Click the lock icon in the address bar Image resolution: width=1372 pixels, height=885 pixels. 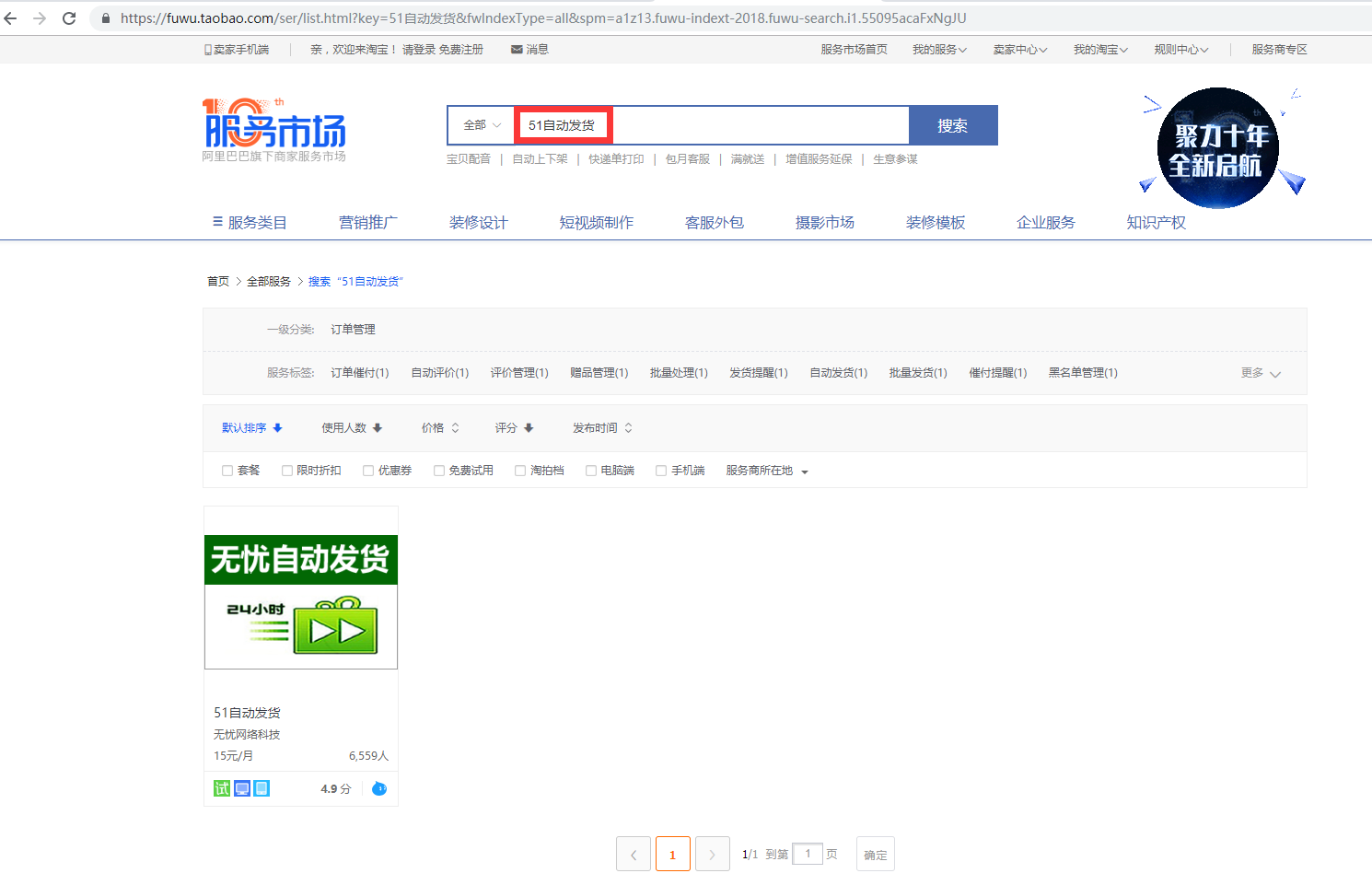pos(106,18)
